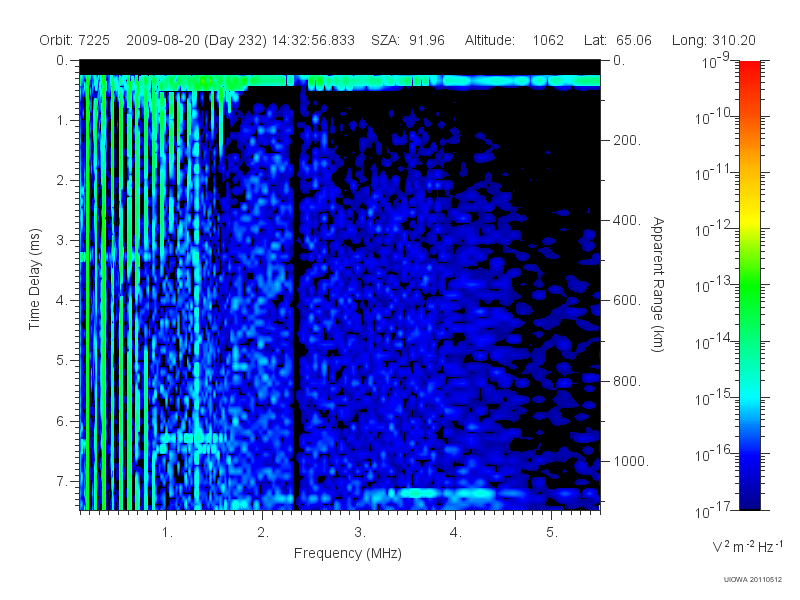Viewport: 800px width, 600px height.
Task: Click the red top of the color scale
Action: (750, 69)
